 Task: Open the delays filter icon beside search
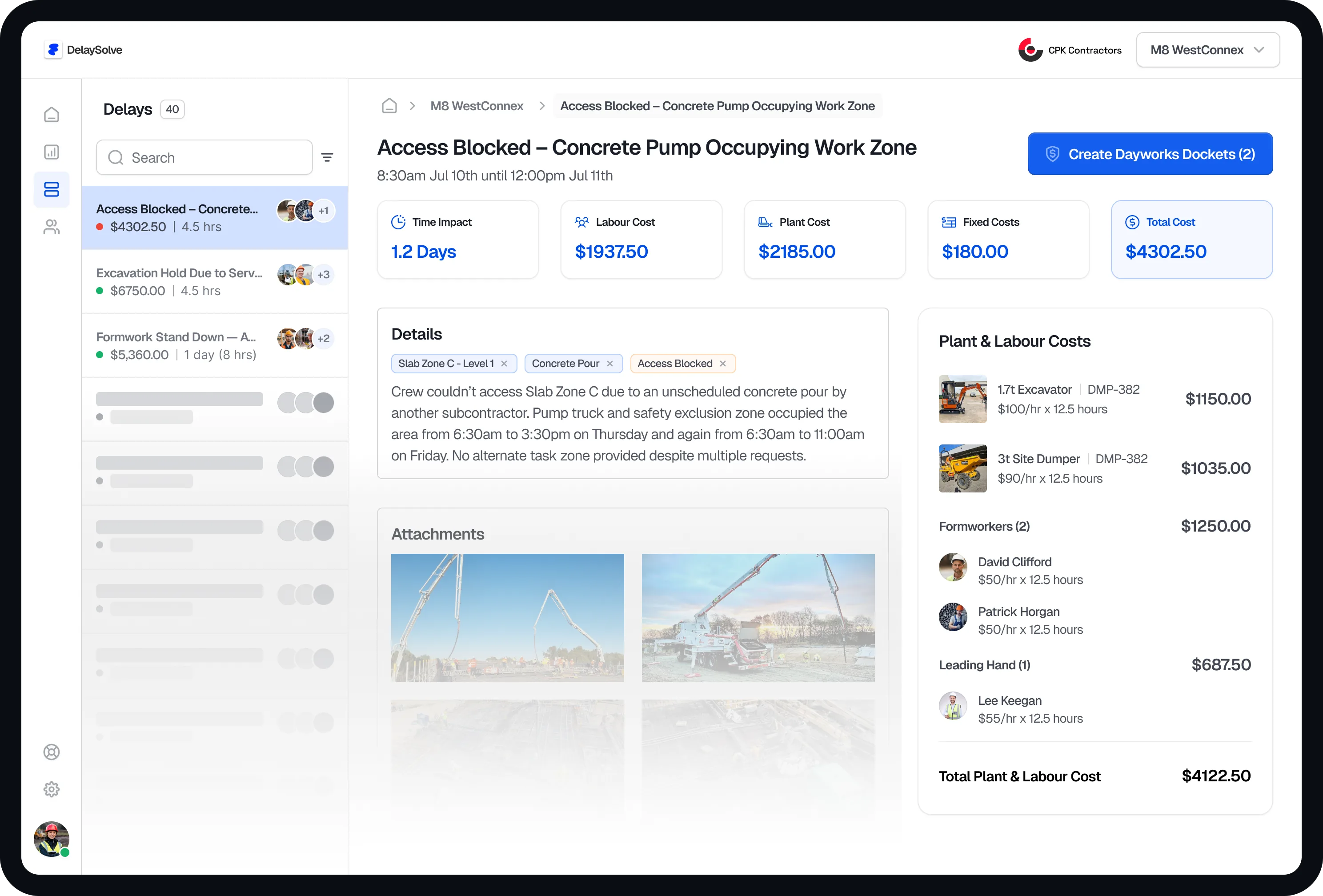click(x=327, y=157)
